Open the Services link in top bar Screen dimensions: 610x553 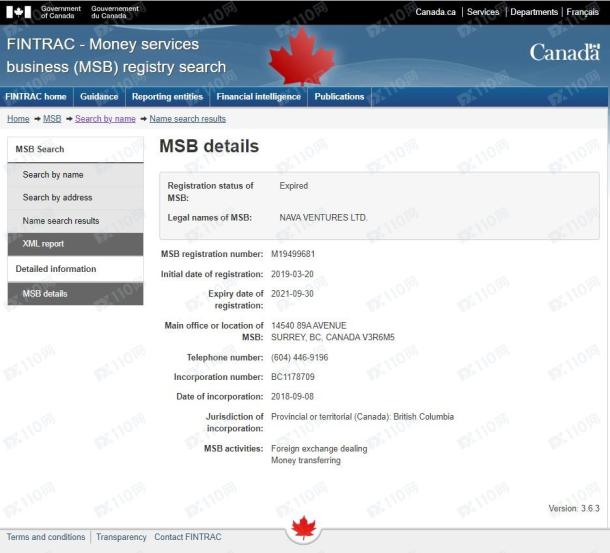click(483, 12)
